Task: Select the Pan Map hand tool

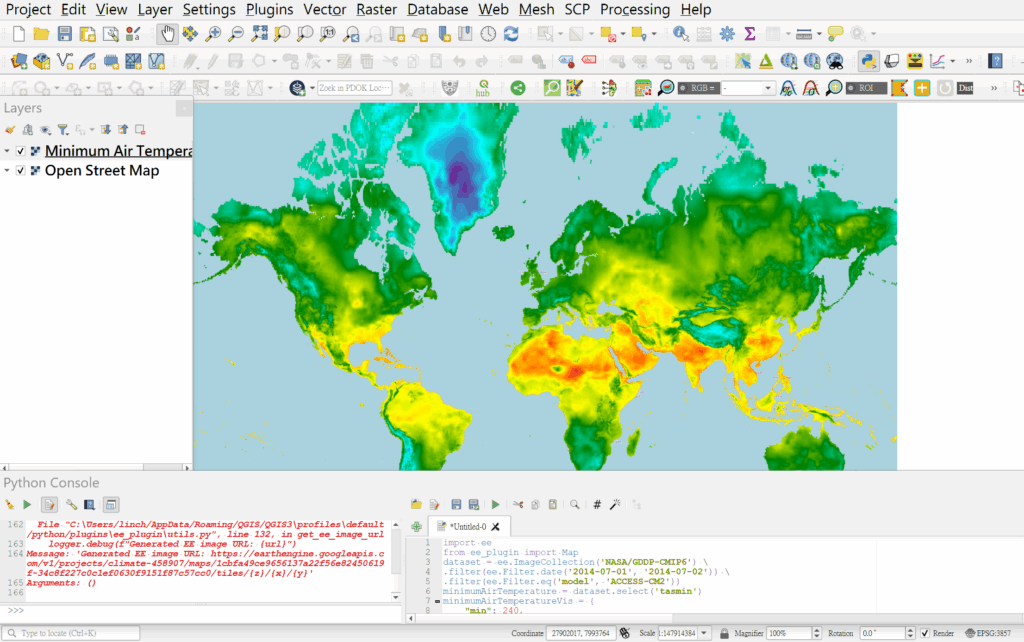Action: pos(167,34)
